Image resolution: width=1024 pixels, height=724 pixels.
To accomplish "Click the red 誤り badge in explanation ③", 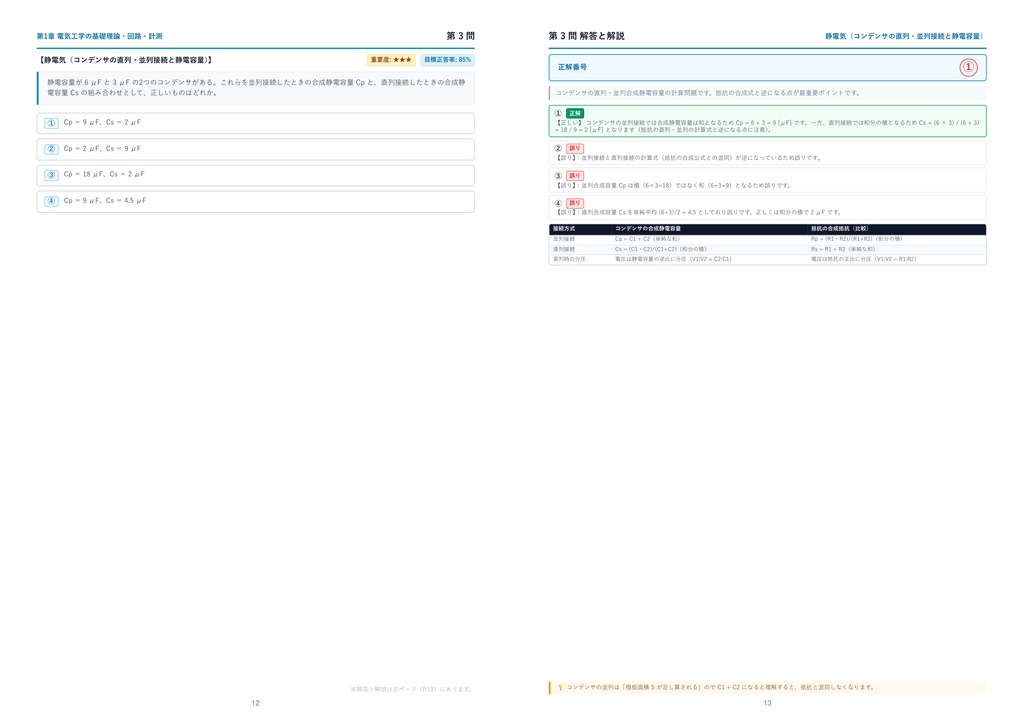I will pos(575,176).
